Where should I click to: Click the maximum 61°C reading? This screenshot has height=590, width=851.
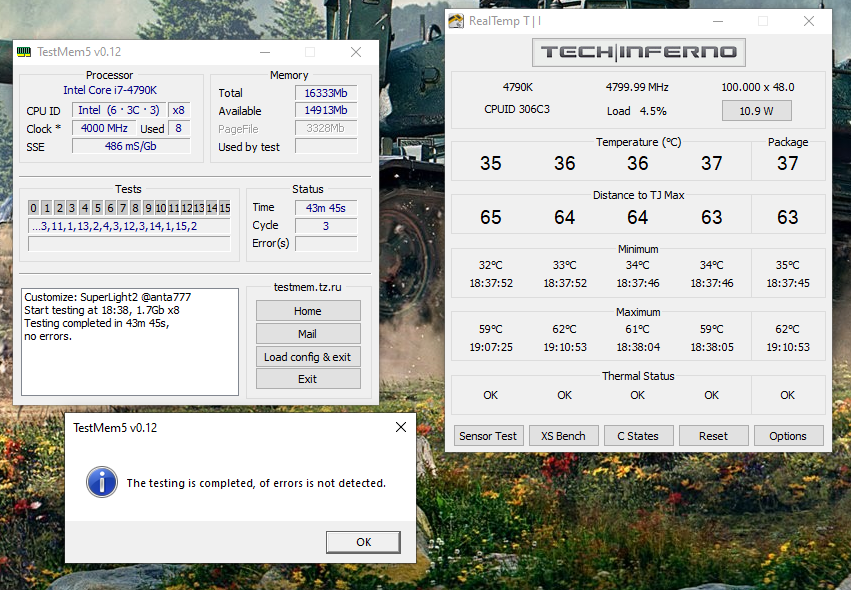point(638,329)
